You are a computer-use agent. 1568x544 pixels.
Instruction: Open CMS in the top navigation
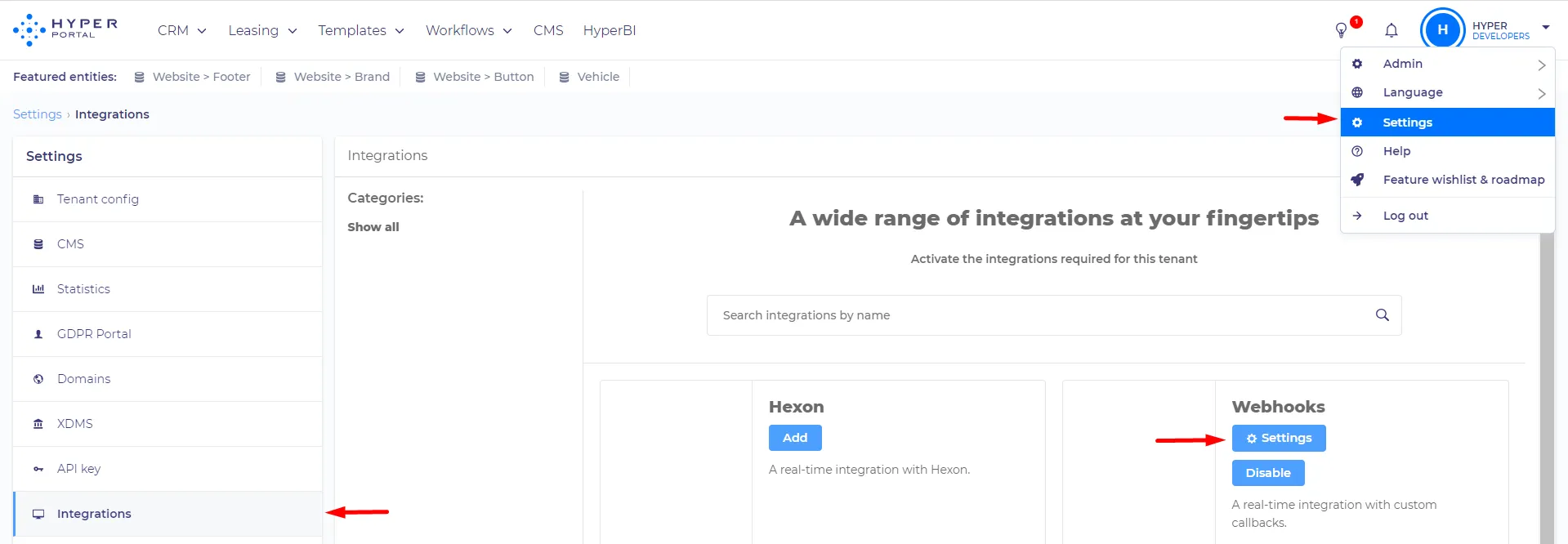click(x=548, y=30)
